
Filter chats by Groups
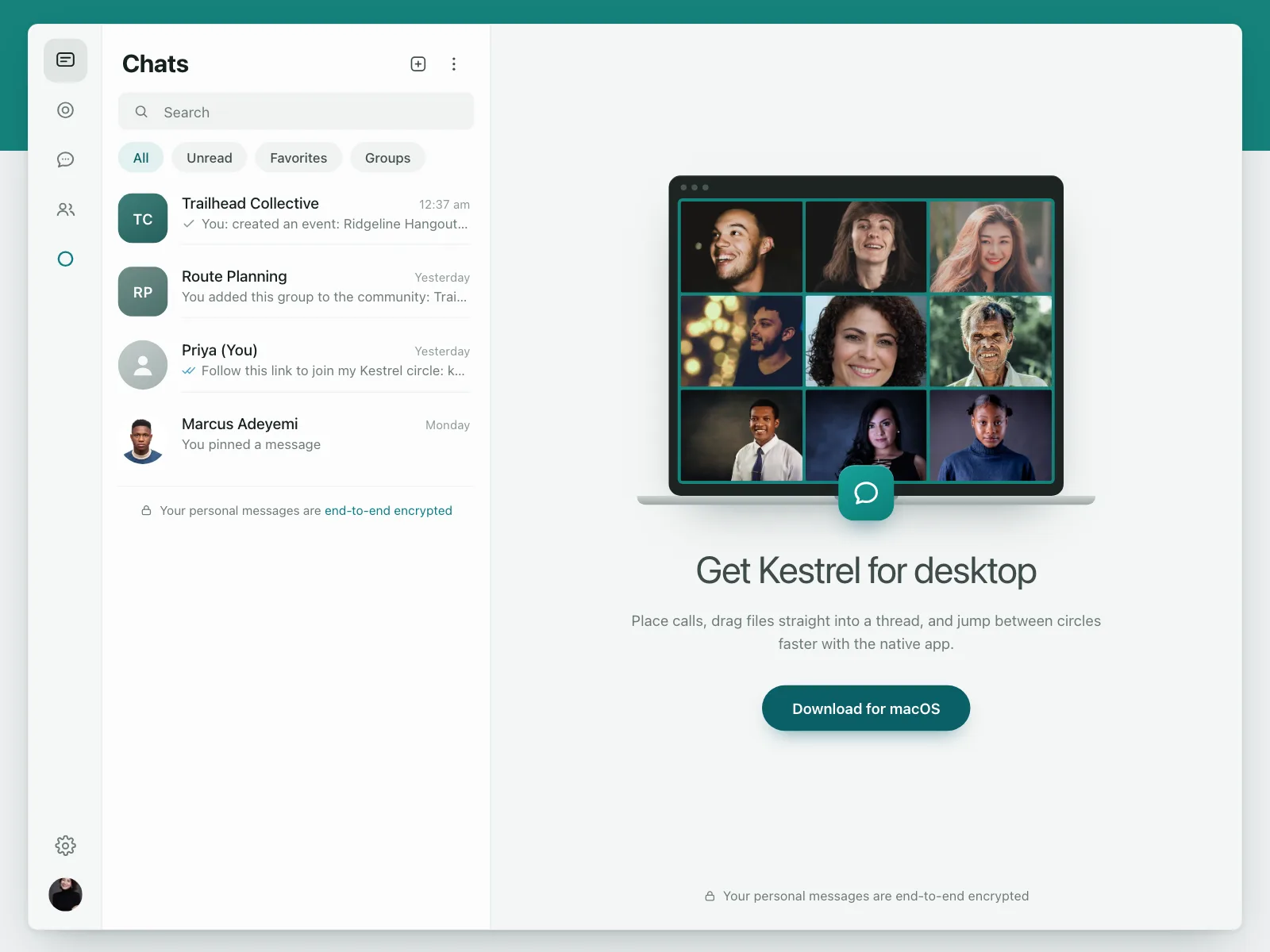[387, 158]
